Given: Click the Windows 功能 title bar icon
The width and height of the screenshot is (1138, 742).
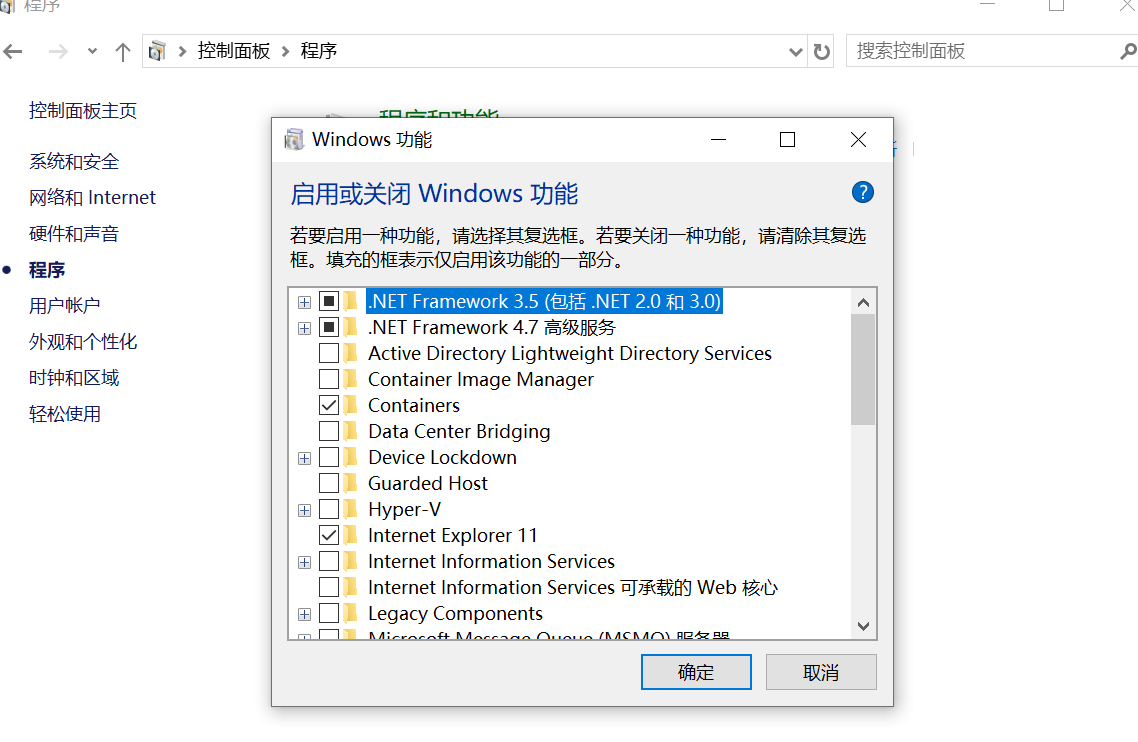Looking at the screenshot, I should 294,139.
